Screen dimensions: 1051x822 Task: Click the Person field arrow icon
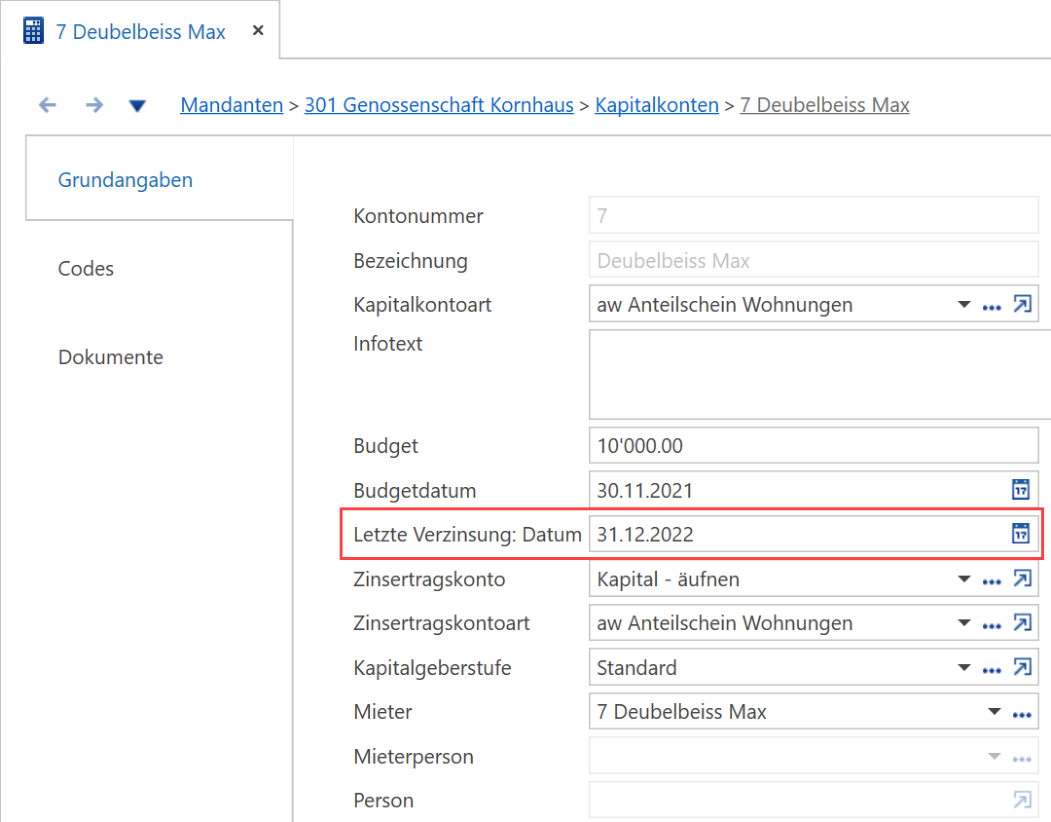click(x=1022, y=800)
